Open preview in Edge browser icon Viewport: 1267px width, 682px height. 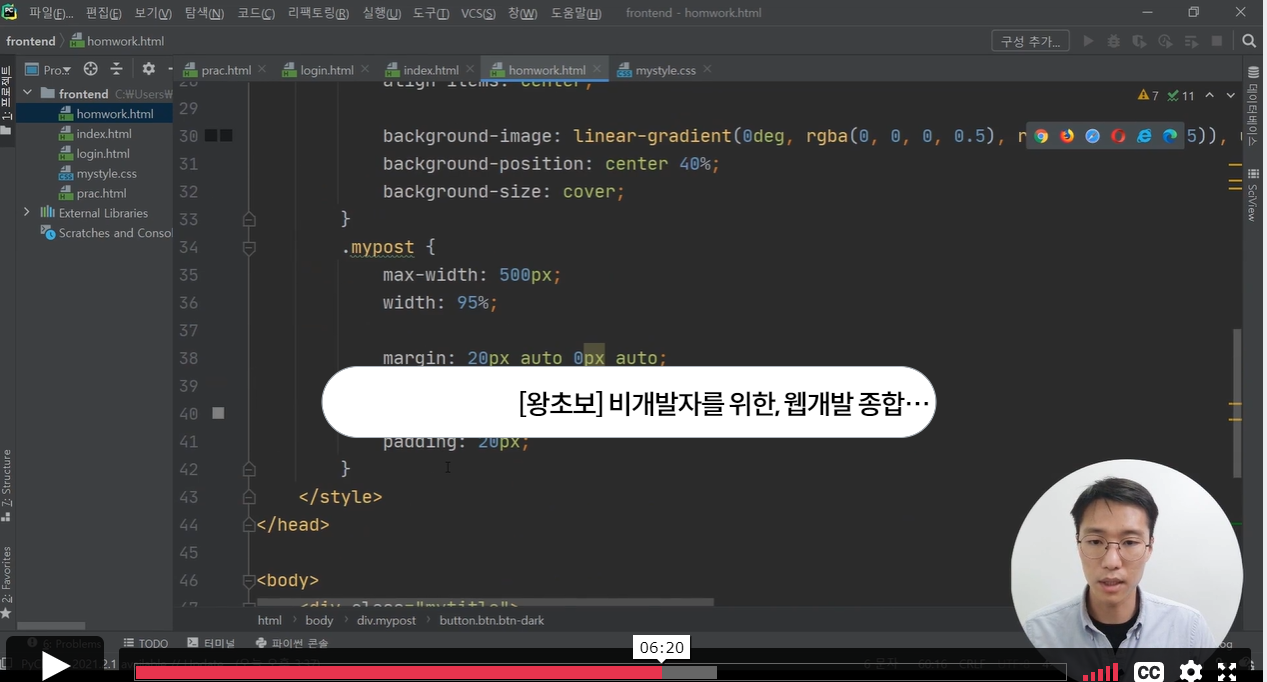click(x=1170, y=136)
